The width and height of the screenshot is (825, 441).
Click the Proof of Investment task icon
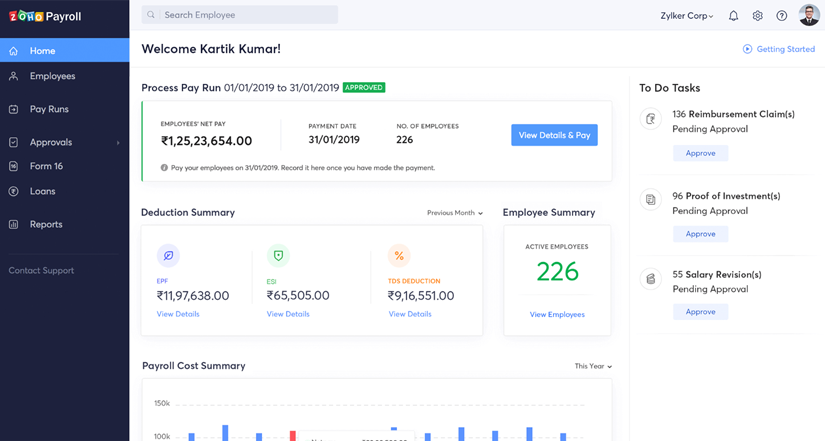651,200
